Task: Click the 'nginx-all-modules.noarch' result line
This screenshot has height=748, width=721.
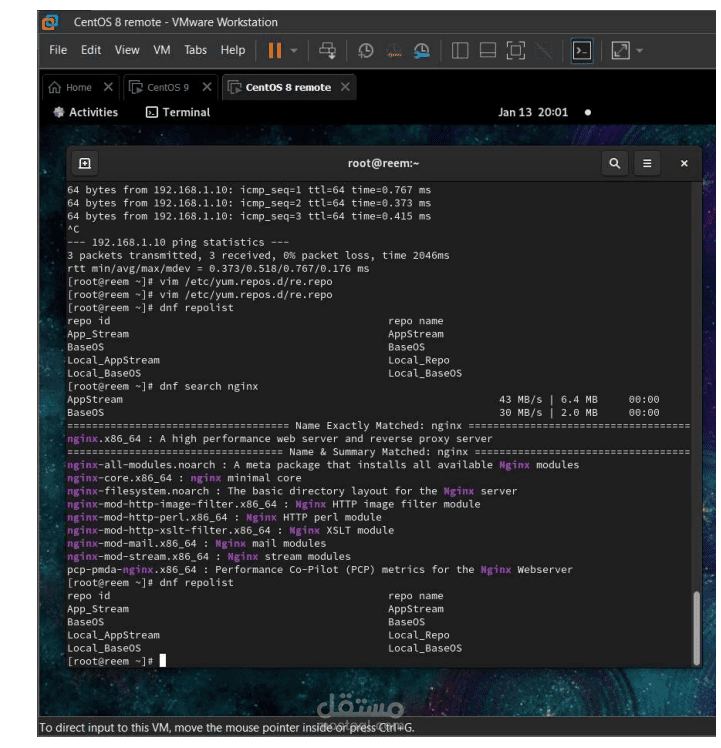Action: point(323,465)
